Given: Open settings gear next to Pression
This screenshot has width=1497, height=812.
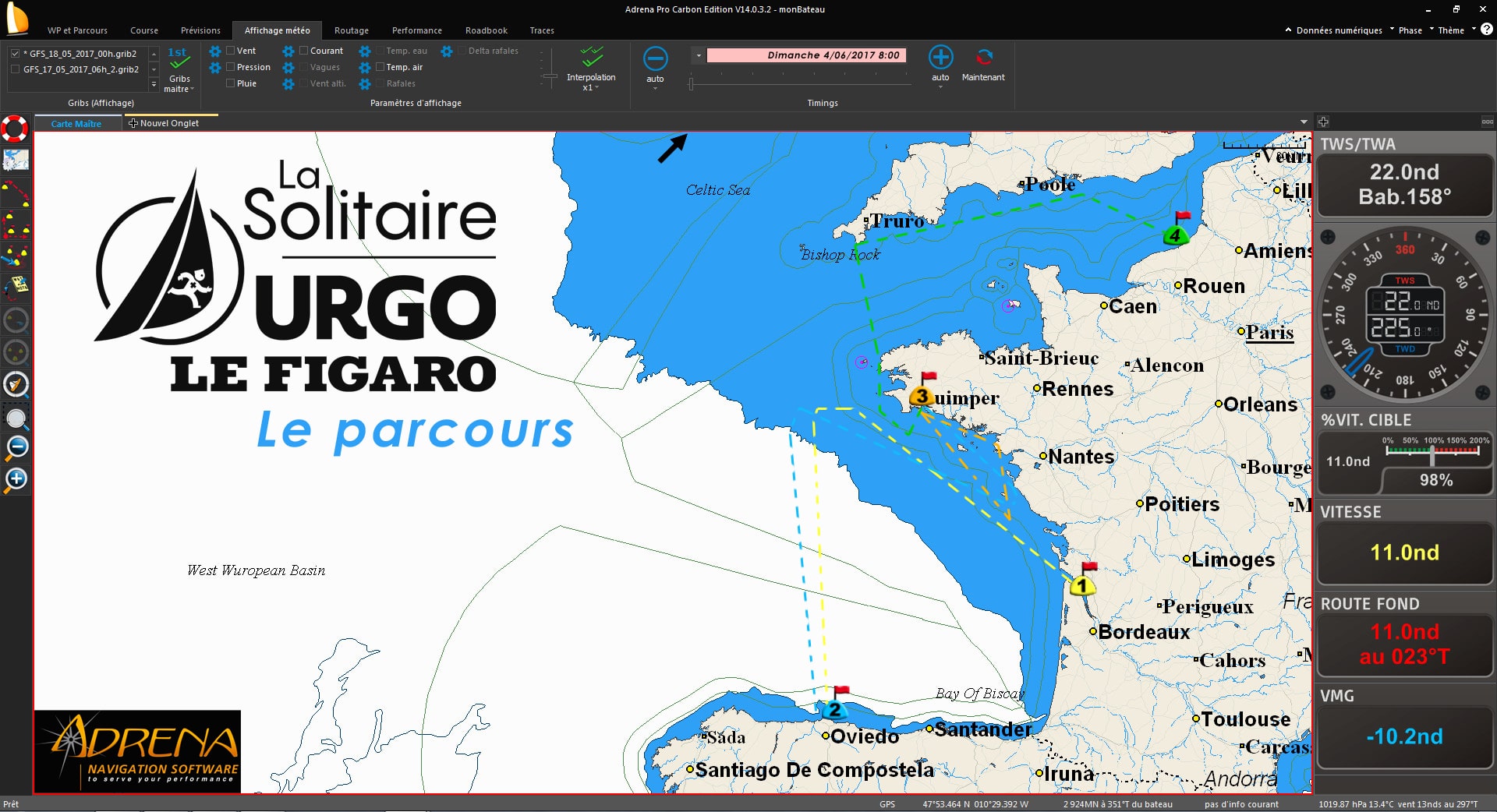Looking at the screenshot, I should tap(215, 68).
